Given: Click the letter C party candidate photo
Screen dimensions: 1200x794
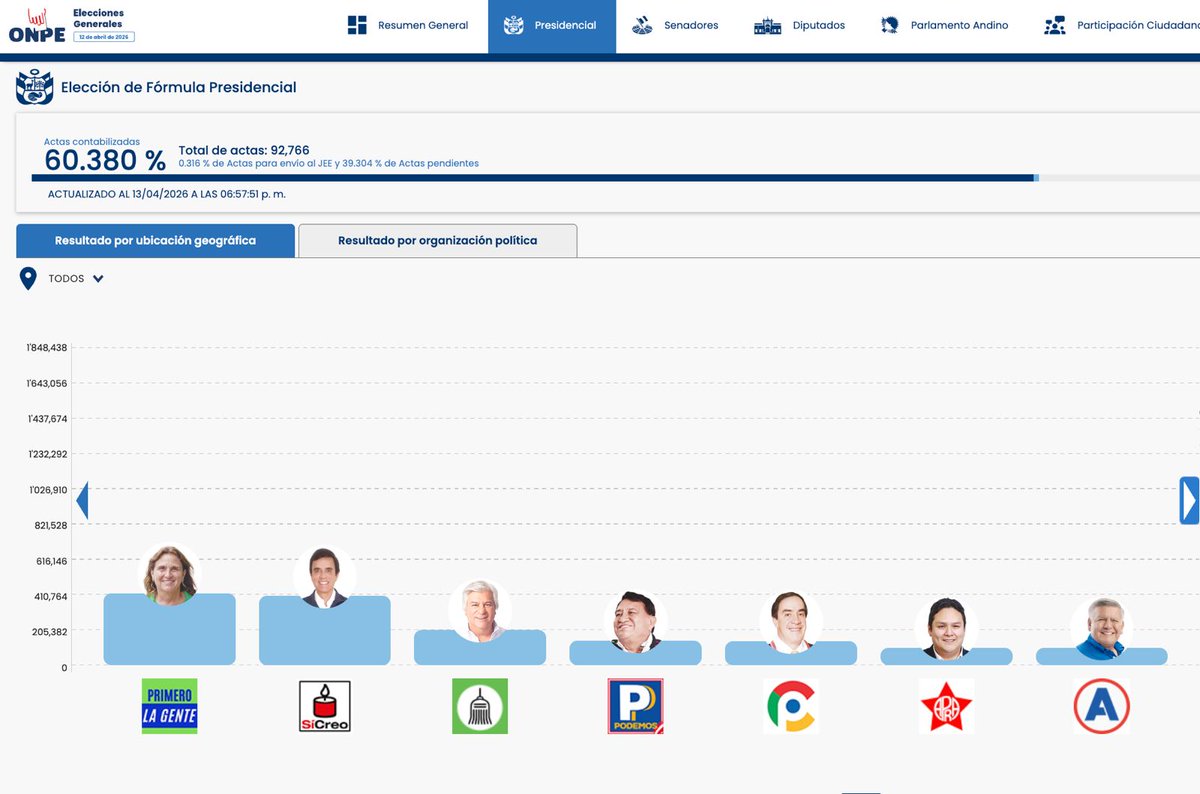Looking at the screenshot, I should tap(790, 621).
